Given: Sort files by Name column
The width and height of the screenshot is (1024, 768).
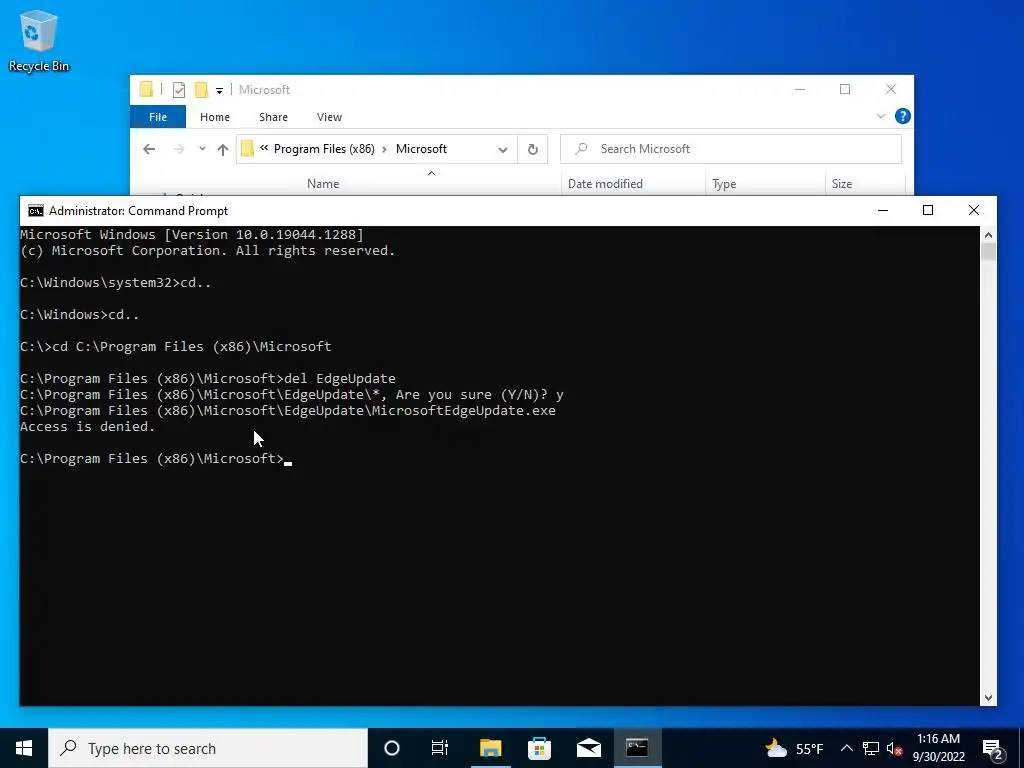Looking at the screenshot, I should click(323, 184).
